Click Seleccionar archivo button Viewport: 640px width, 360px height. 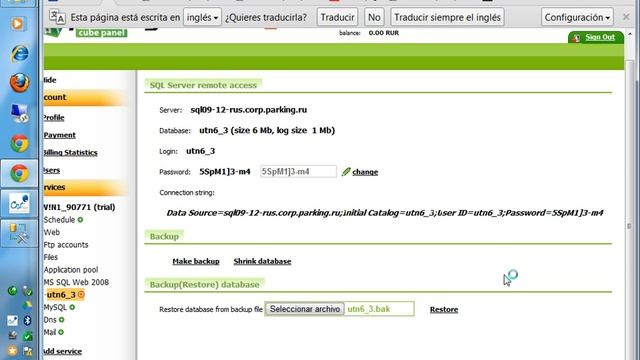pos(304,309)
